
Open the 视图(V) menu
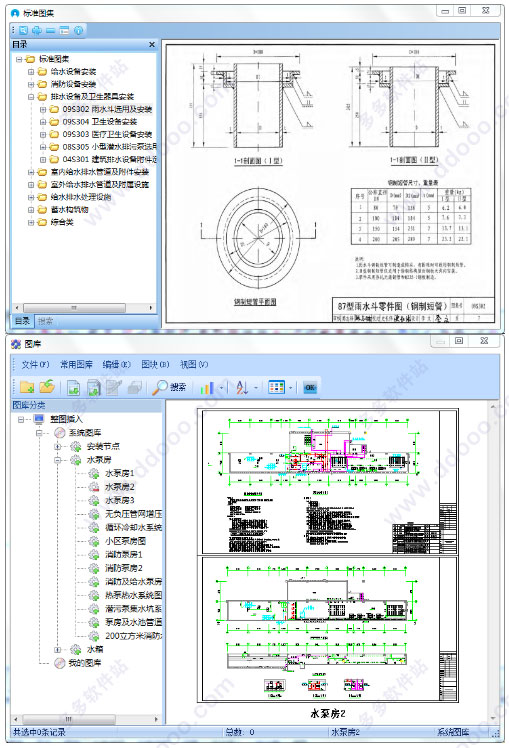tap(194, 364)
